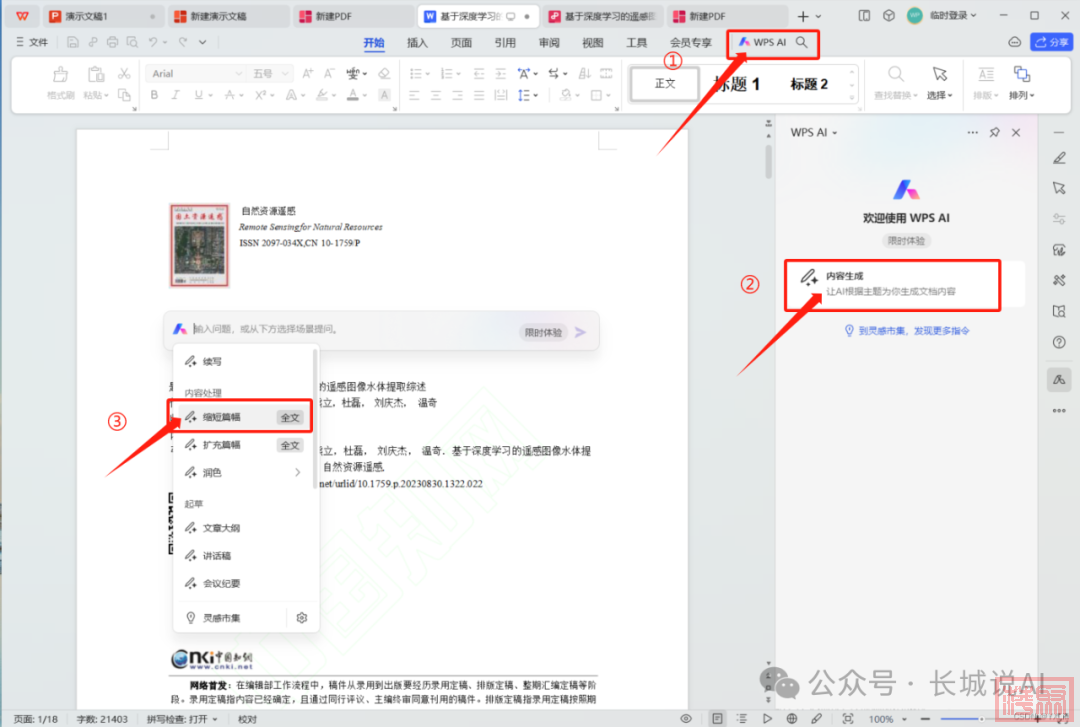Viewport: 1080px width, 727px height.
Task: Open 到灵感市集 link in AI panel
Action: 906,331
